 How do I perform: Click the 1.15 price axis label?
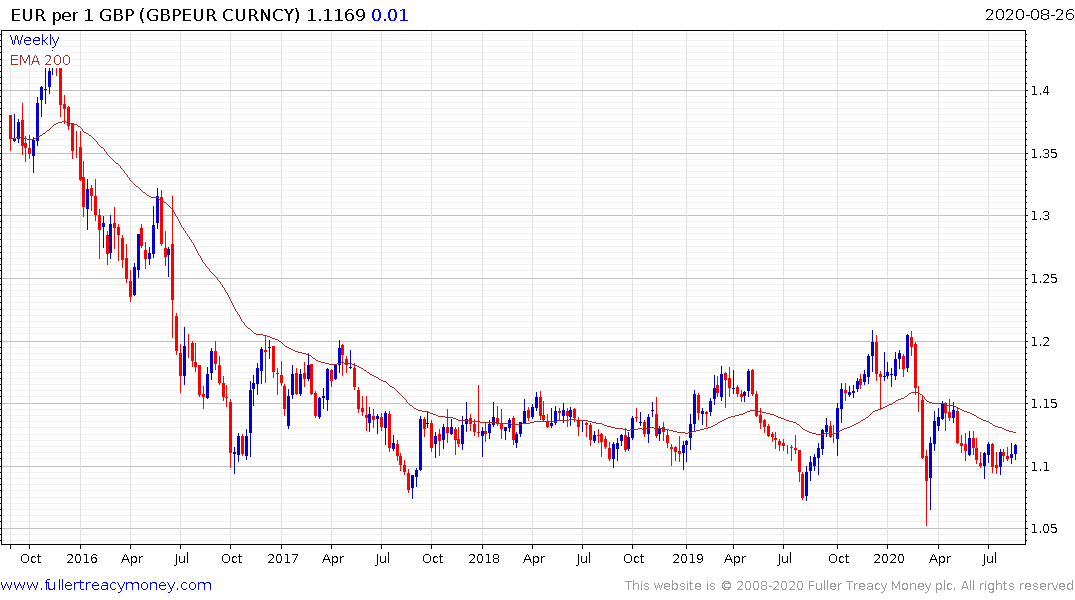[1043, 404]
